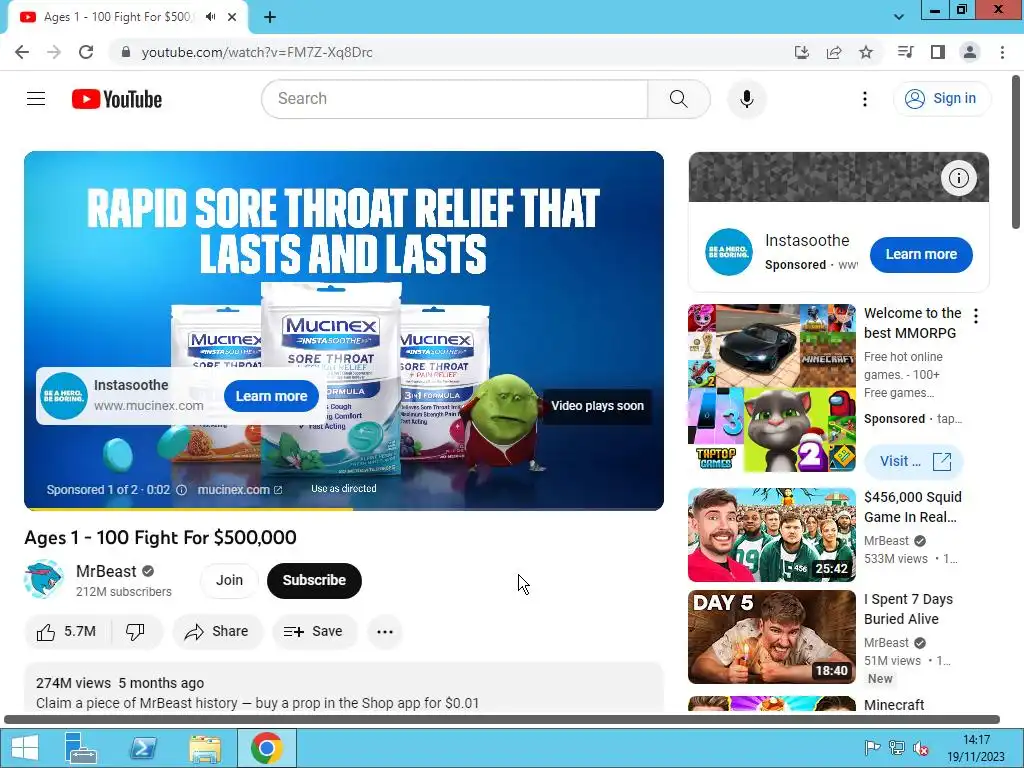
Task: Open media control icon in Chrome toolbar
Action: pyautogui.click(x=905, y=52)
